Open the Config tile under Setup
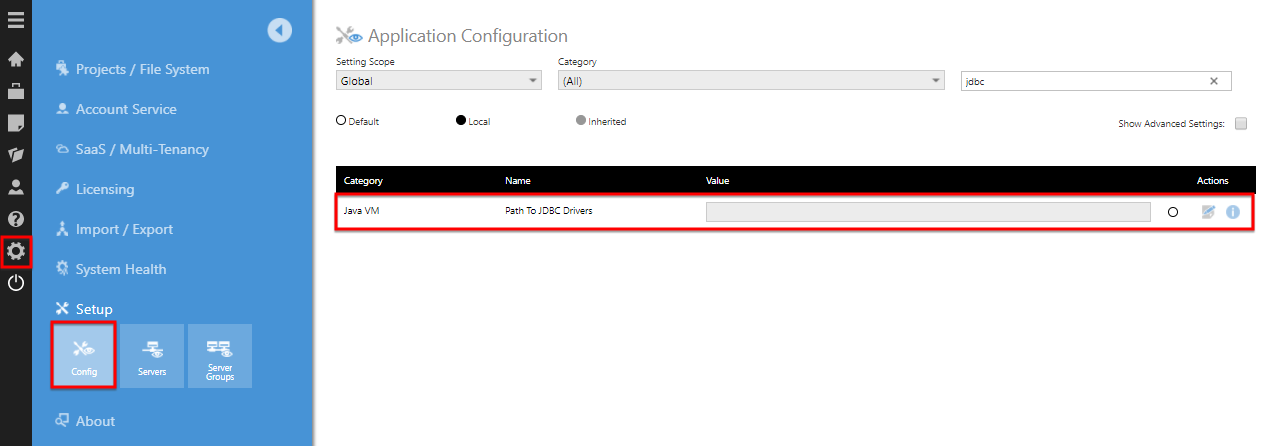1277x446 pixels. pyautogui.click(x=84, y=355)
